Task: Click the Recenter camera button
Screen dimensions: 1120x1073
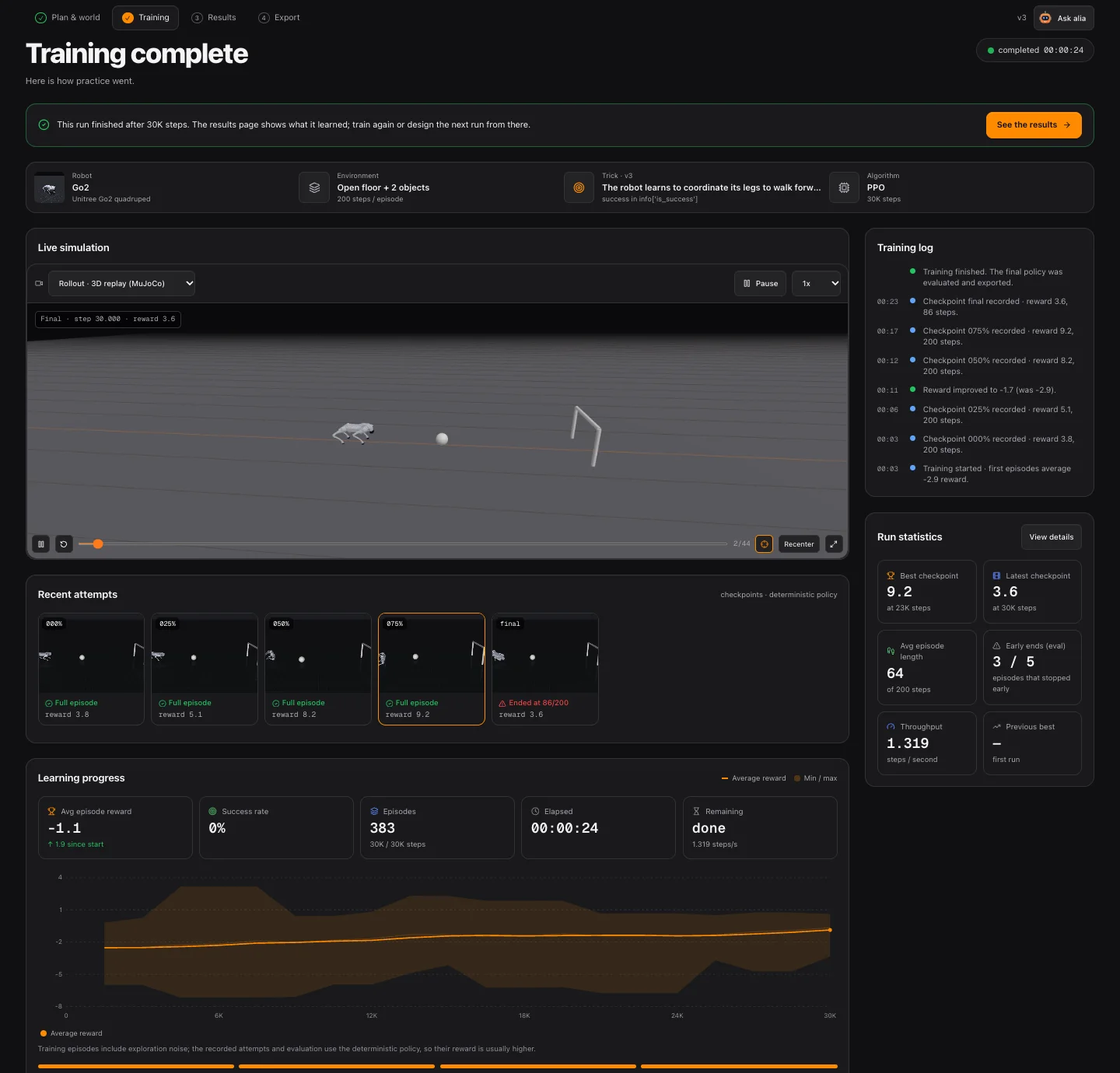Action: [x=799, y=544]
